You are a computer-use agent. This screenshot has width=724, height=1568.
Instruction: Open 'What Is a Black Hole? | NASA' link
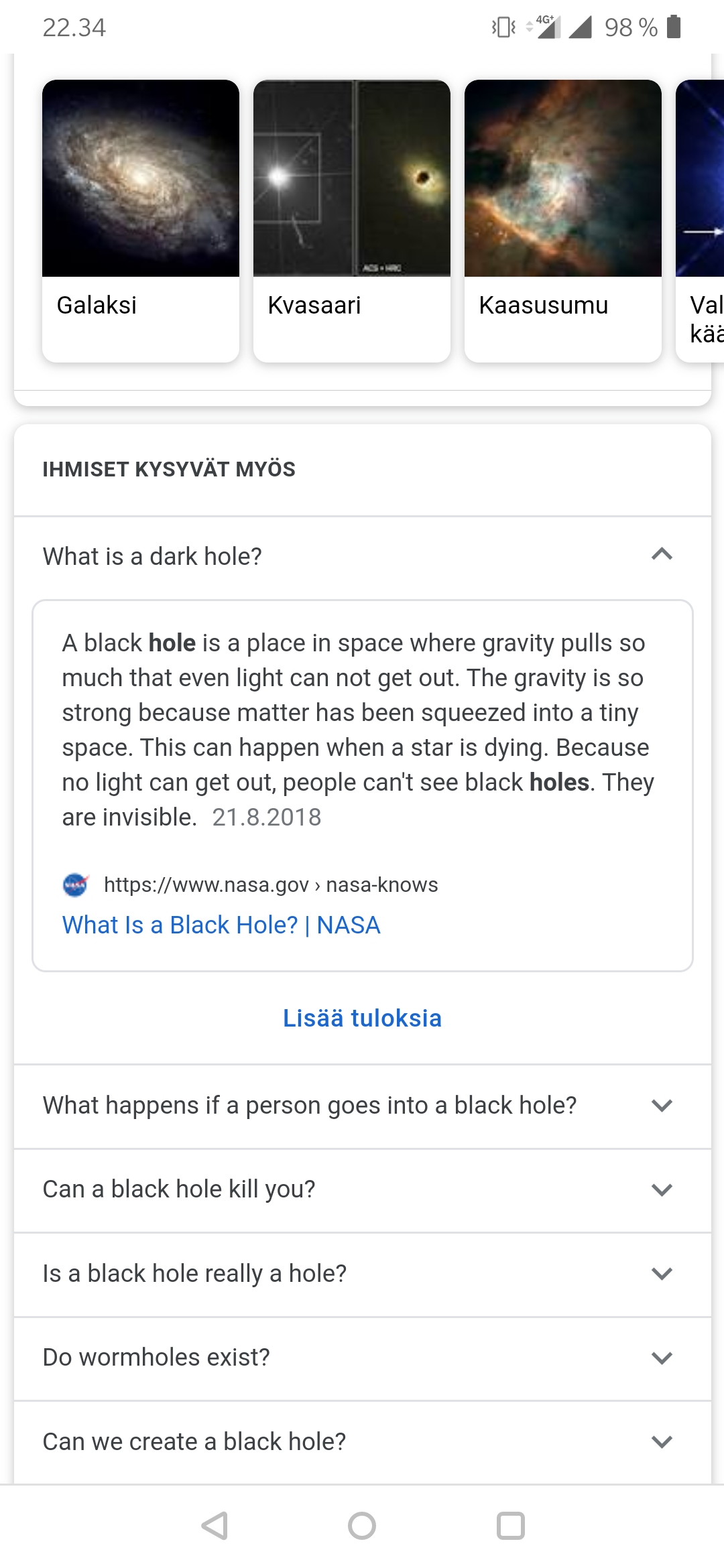221,925
